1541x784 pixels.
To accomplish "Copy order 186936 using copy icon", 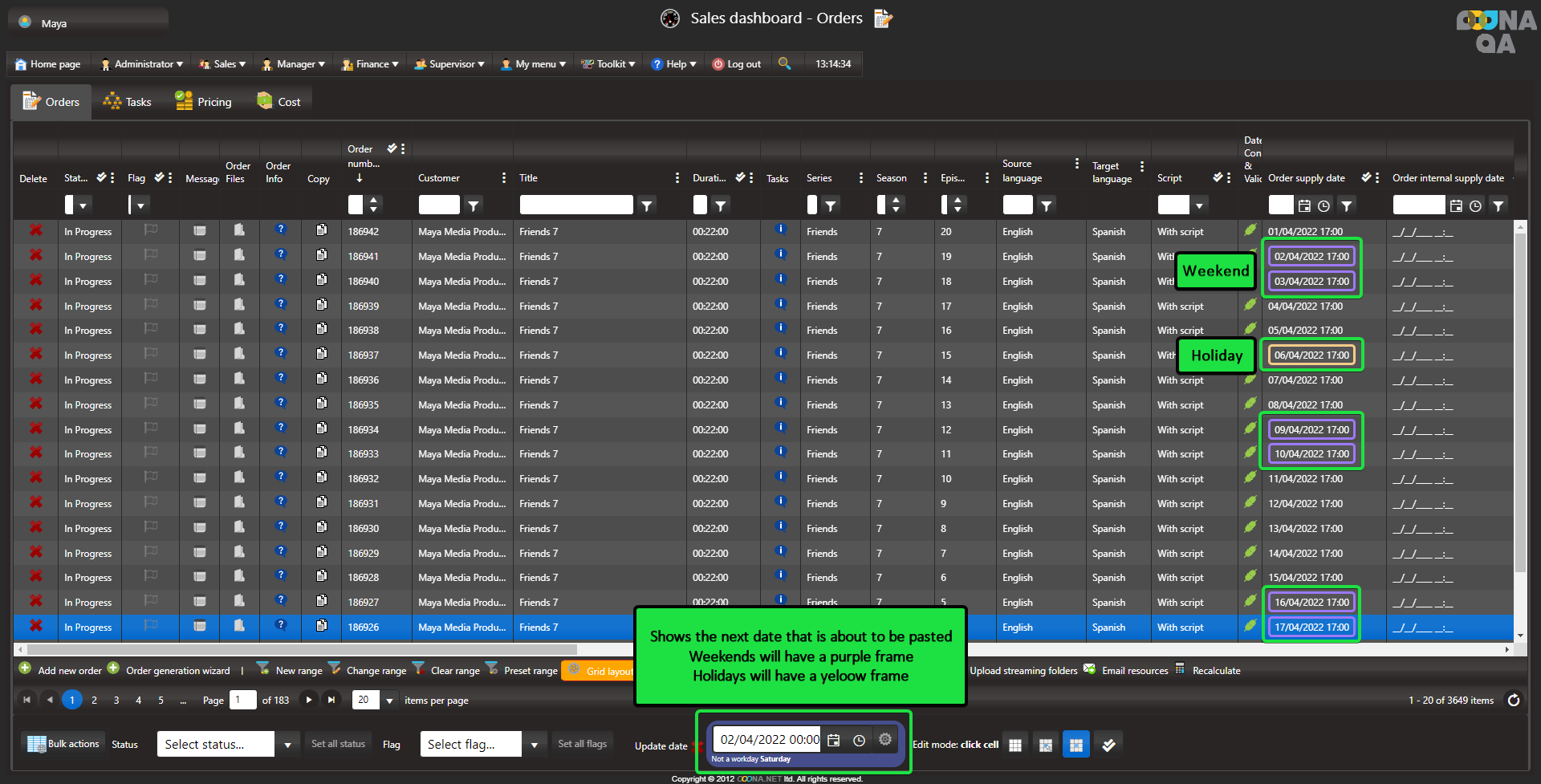I will (321, 379).
